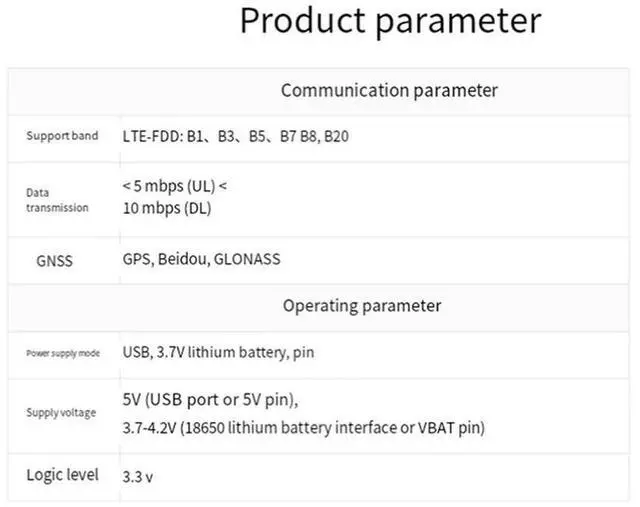The height and width of the screenshot is (507, 640).
Task: Select the Logic level row label
Action: click(62, 475)
